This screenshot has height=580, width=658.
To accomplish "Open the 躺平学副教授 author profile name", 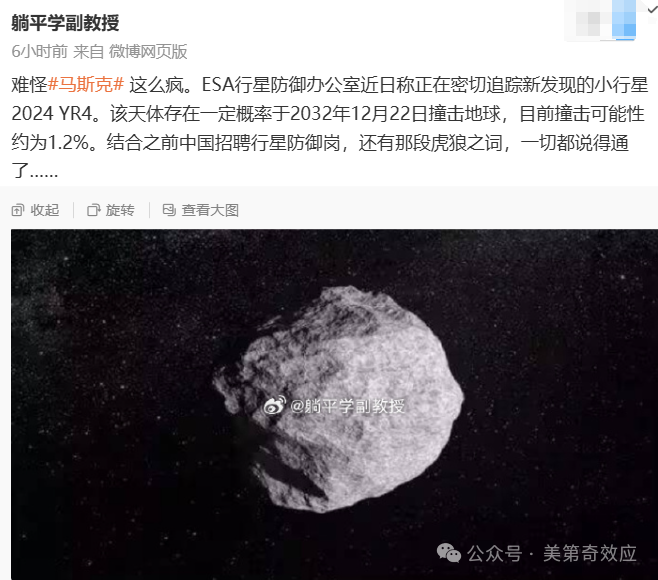I will 65,23.
